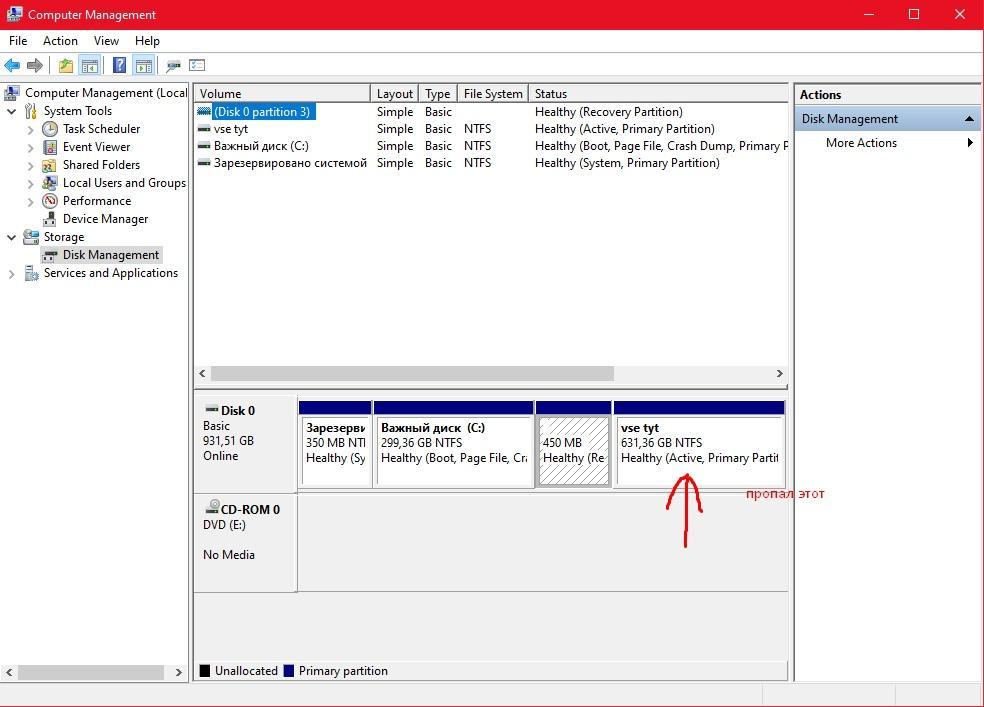Open the View menu
Image resolution: width=984 pixels, height=707 pixels.
[x=106, y=41]
